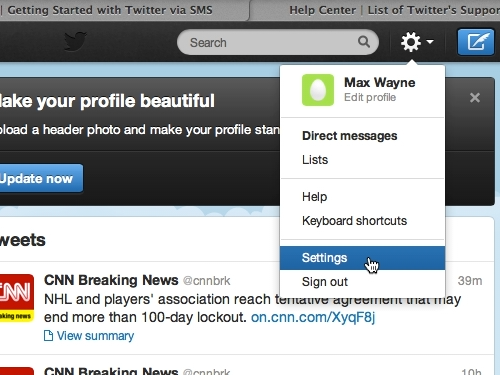Click the 10h tweet timestamp

pyautogui.click(x=472, y=371)
